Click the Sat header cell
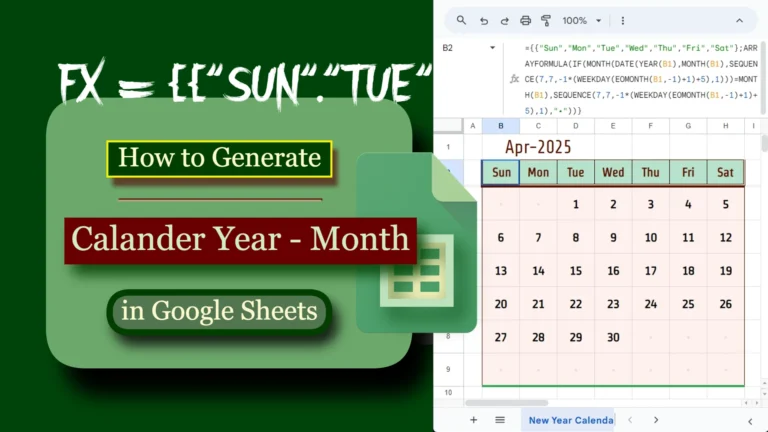Viewport: 768px width, 432px height. [725, 172]
